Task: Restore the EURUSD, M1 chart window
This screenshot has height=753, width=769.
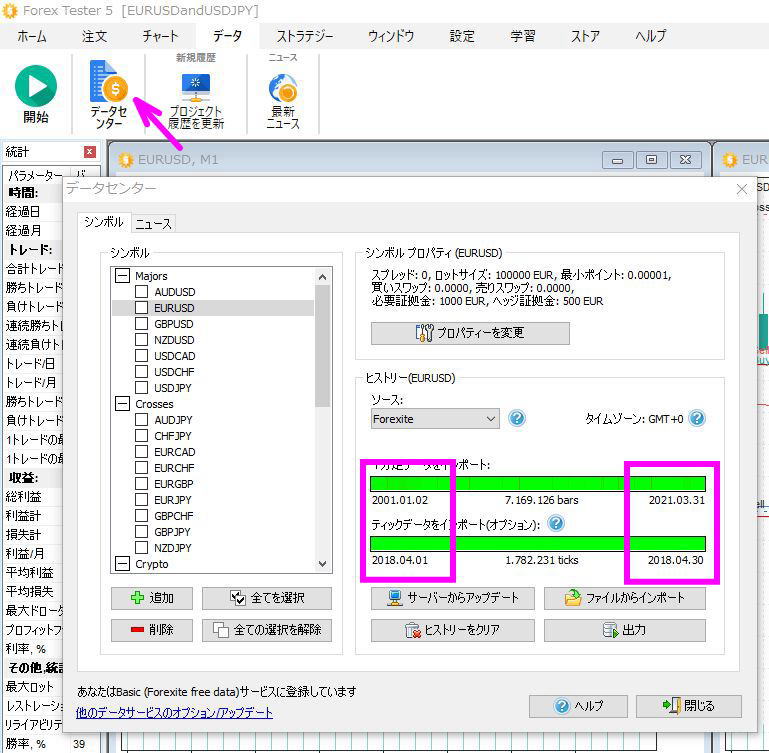Action: point(651,160)
